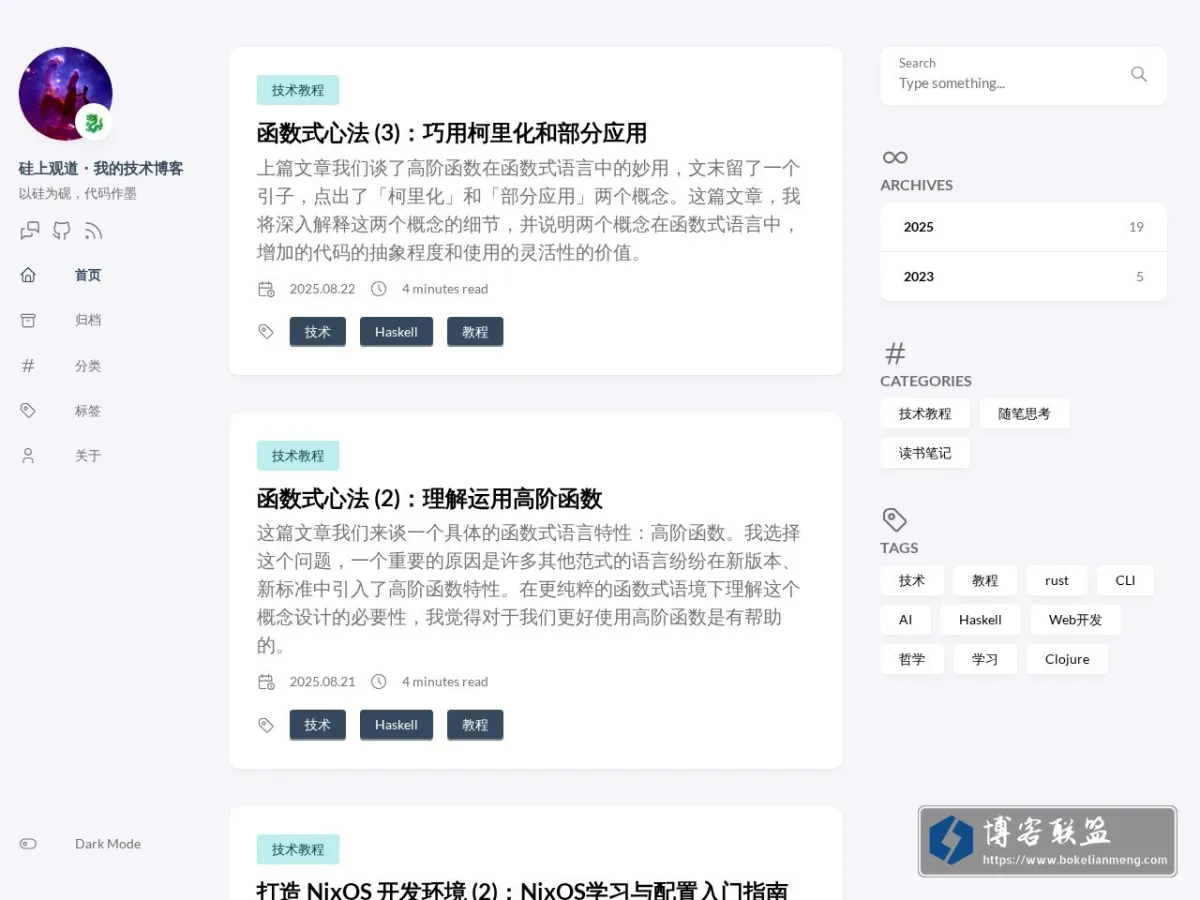Click 技术 tag under 高阶函数 post
The height and width of the screenshot is (900, 1200).
(318, 725)
